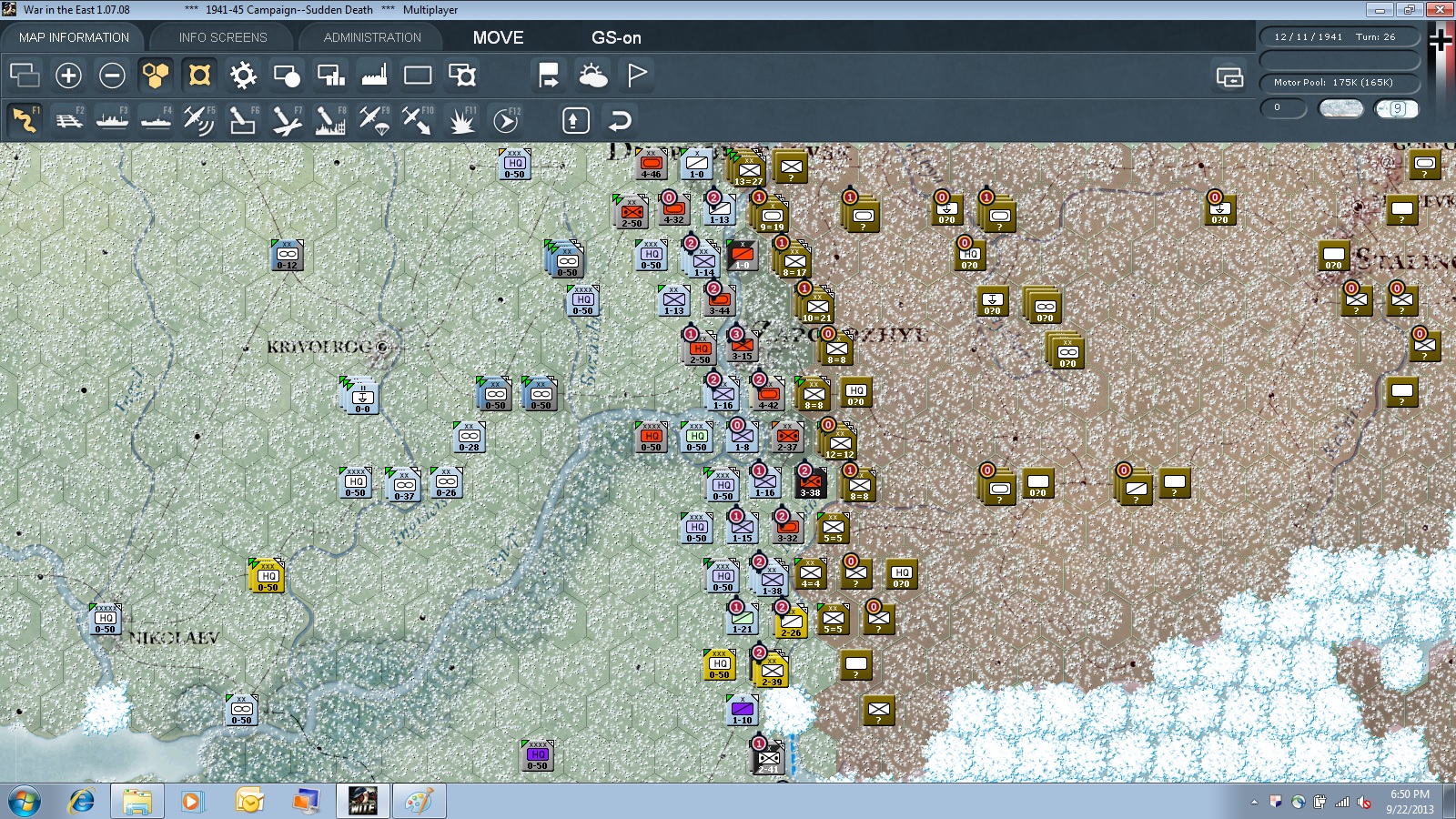
Task: Click the snow terrain swatch
Action: 1341,108
